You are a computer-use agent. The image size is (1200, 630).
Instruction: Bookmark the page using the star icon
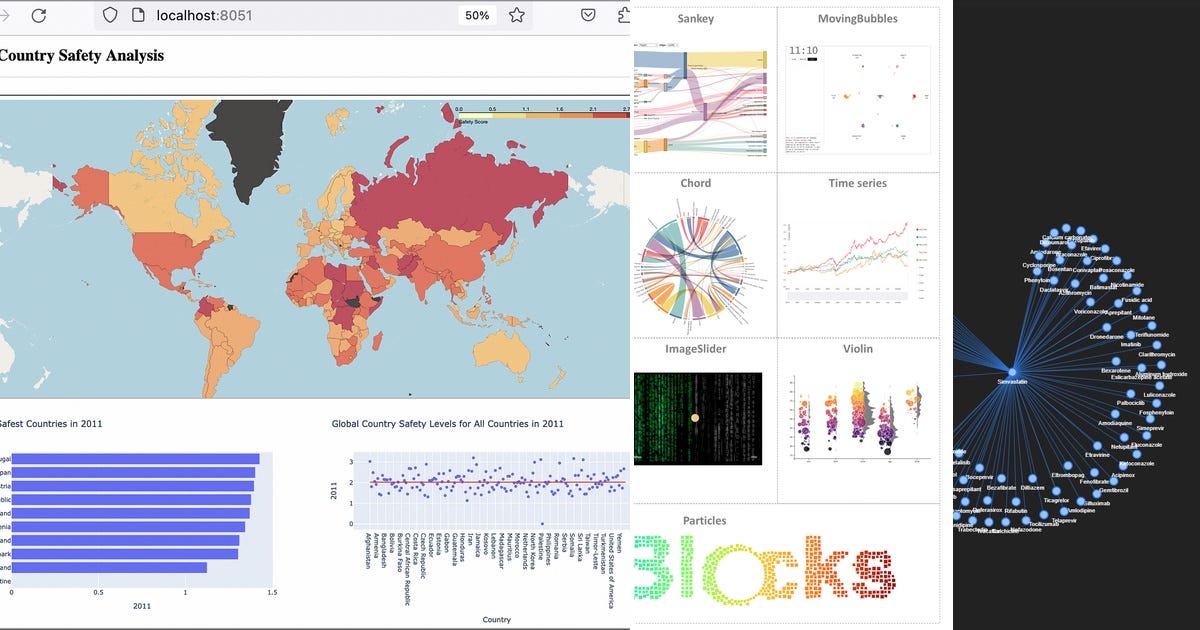515,15
